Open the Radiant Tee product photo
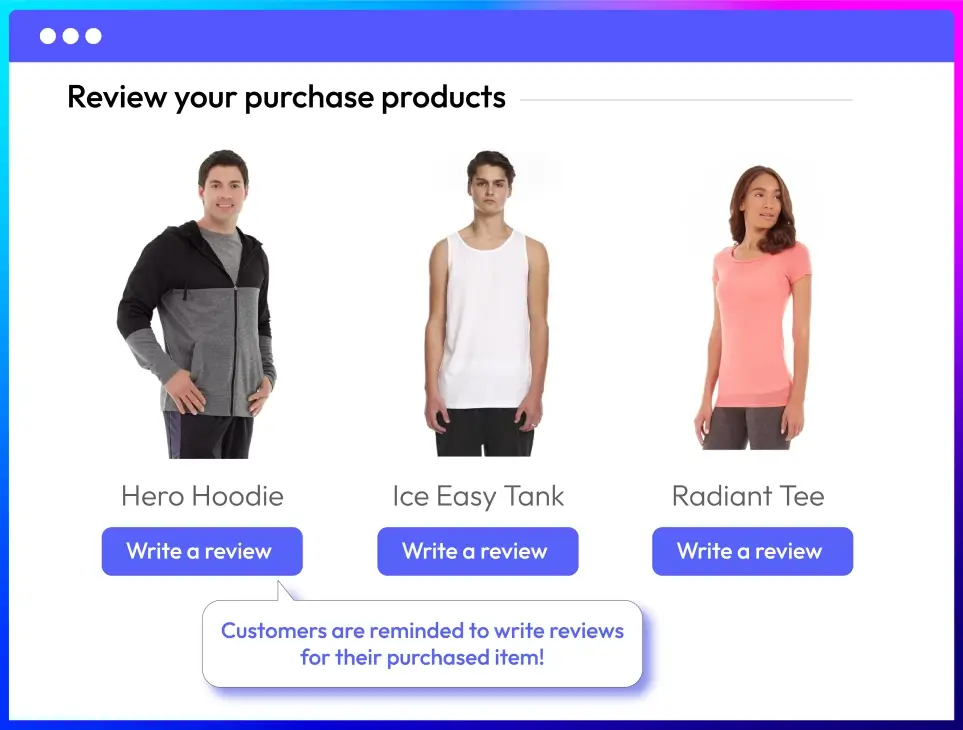Image resolution: width=963 pixels, height=730 pixels. [754, 307]
